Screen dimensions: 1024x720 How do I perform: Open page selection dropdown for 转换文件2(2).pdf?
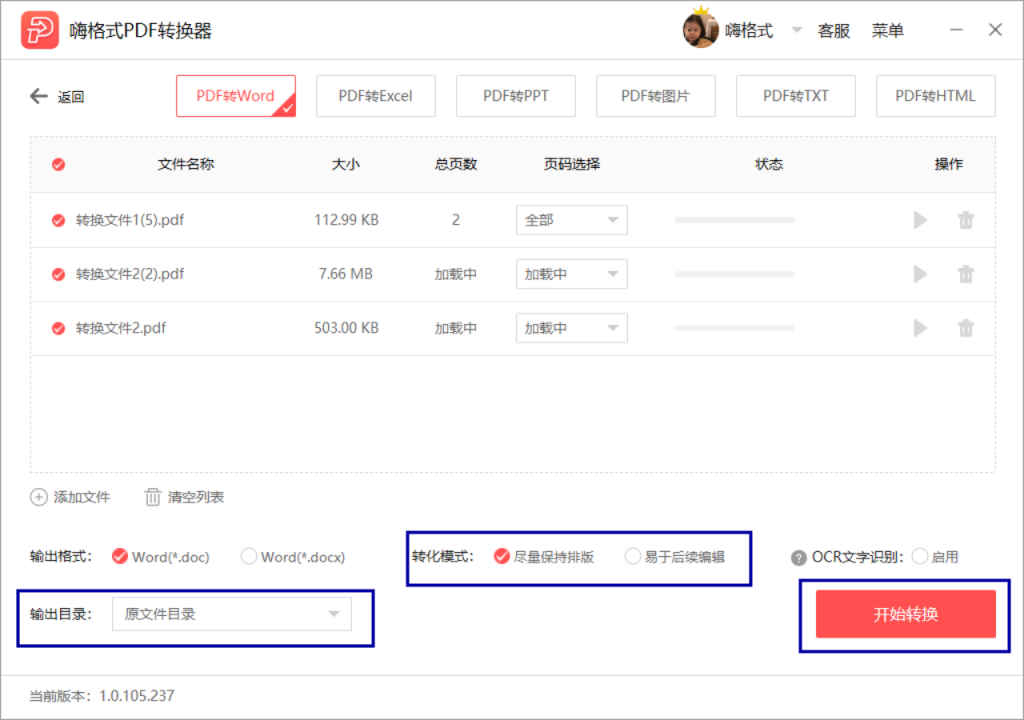coord(571,274)
